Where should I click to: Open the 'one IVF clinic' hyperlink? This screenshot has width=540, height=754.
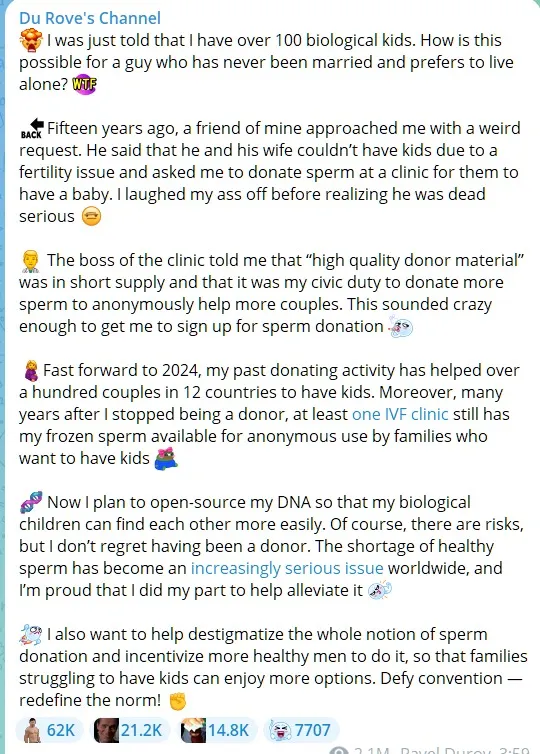point(400,414)
